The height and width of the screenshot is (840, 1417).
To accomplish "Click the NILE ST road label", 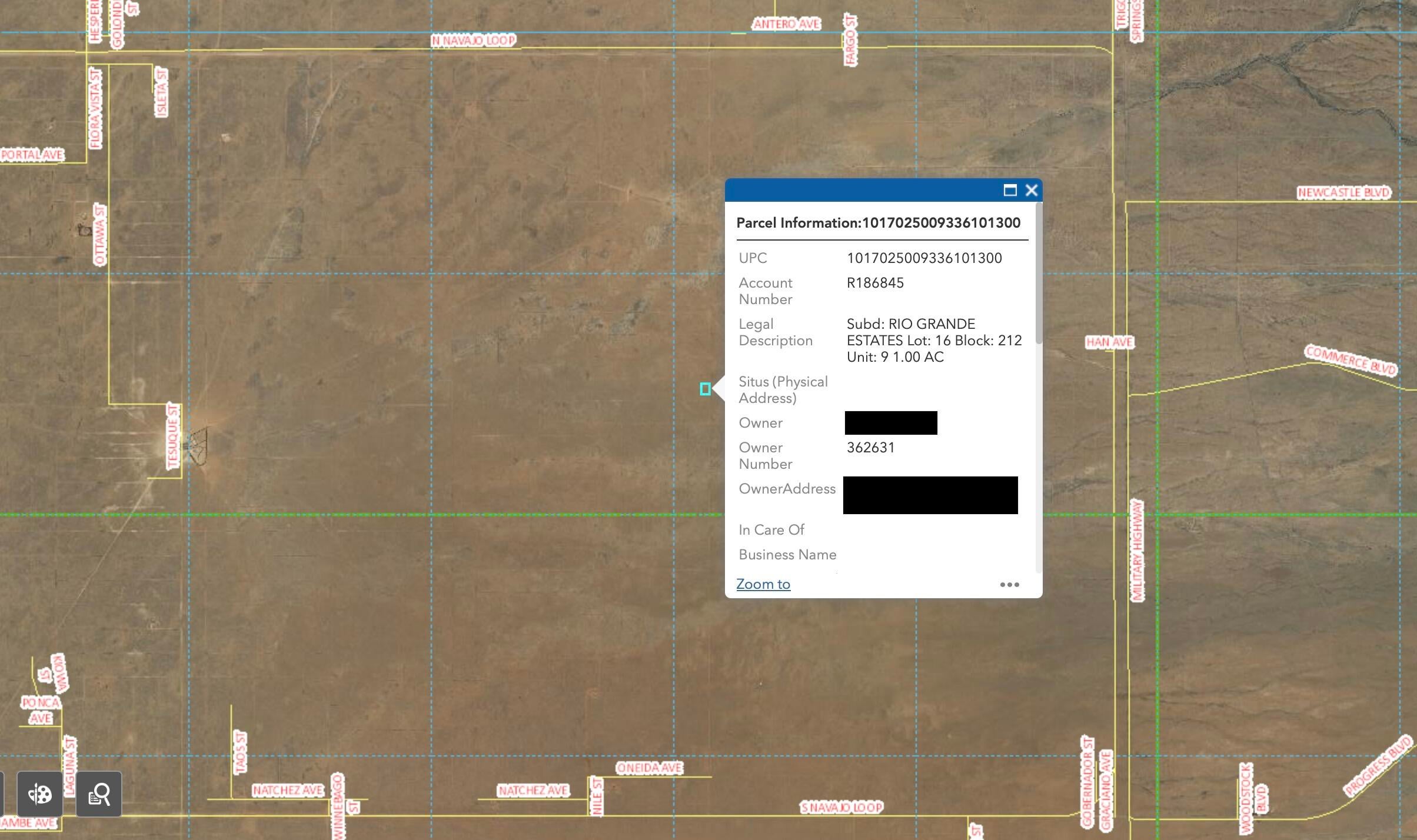I will [x=597, y=796].
